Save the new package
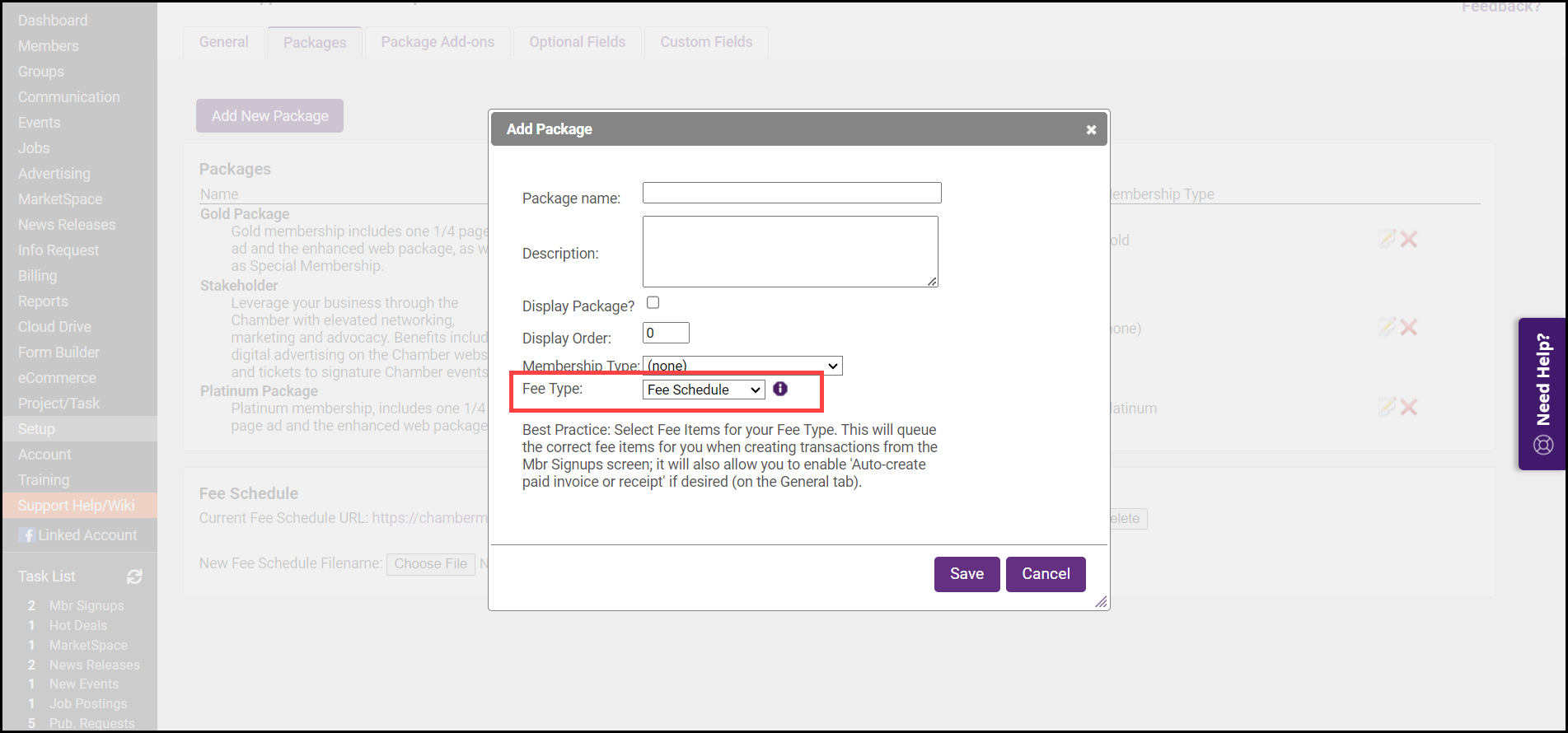 pos(967,574)
